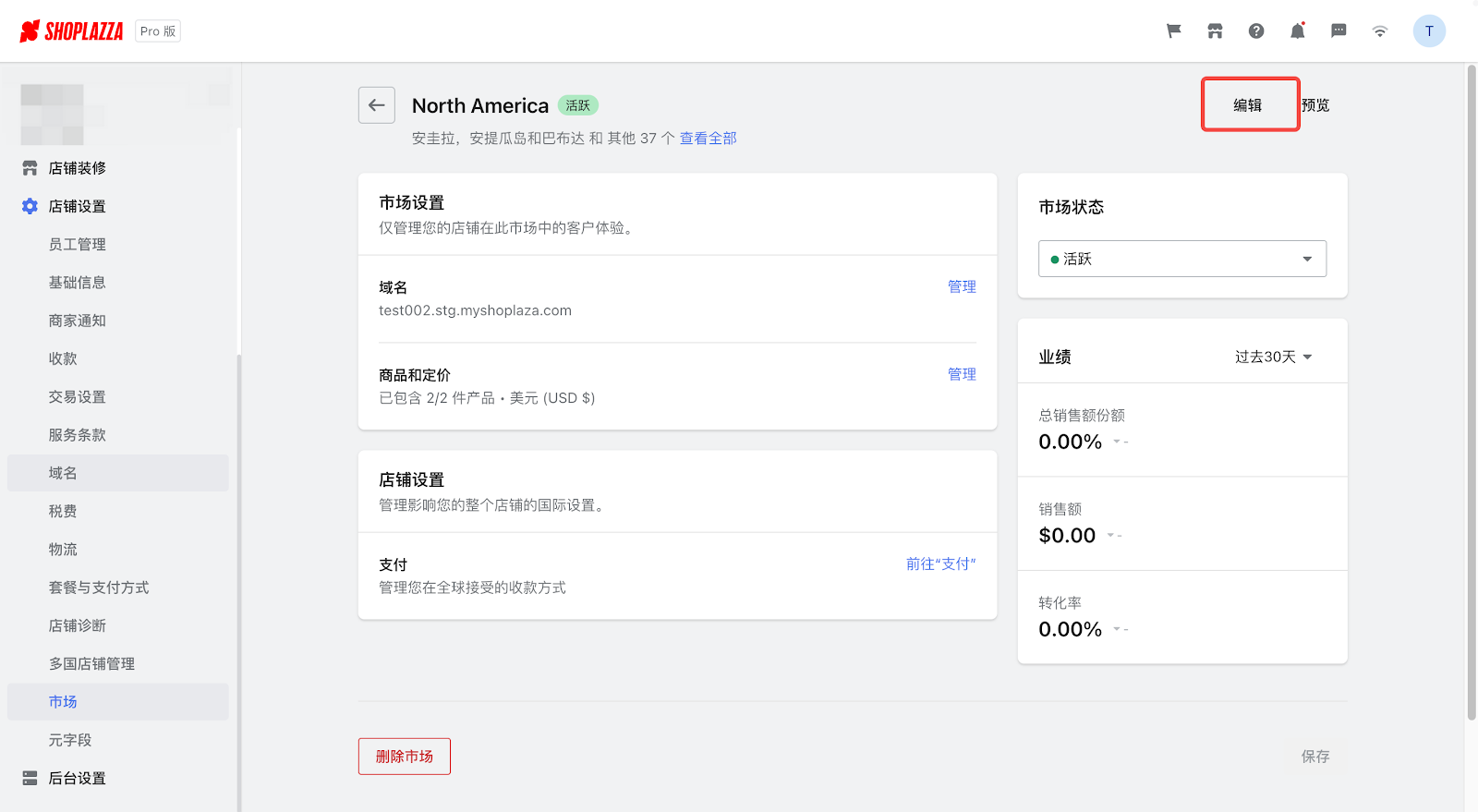This screenshot has height=812, width=1478.
Task: Click 管理 link for 域名
Action: 962,286
